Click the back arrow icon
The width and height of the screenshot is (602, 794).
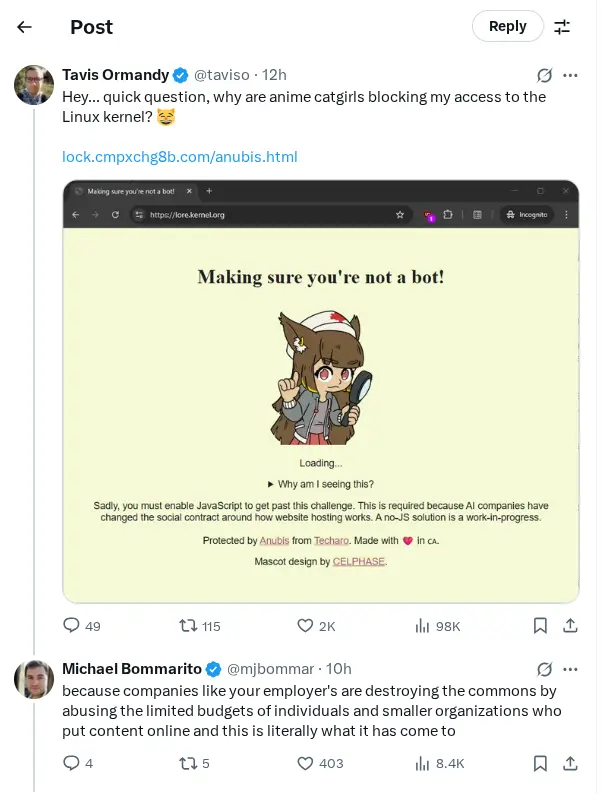point(24,27)
